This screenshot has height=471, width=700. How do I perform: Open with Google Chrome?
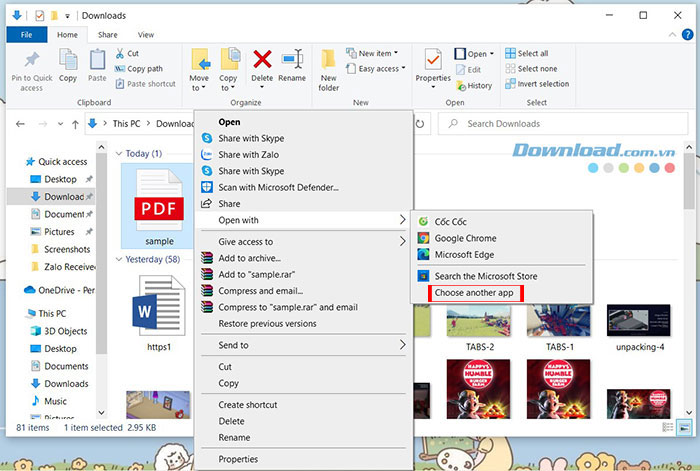click(x=464, y=238)
